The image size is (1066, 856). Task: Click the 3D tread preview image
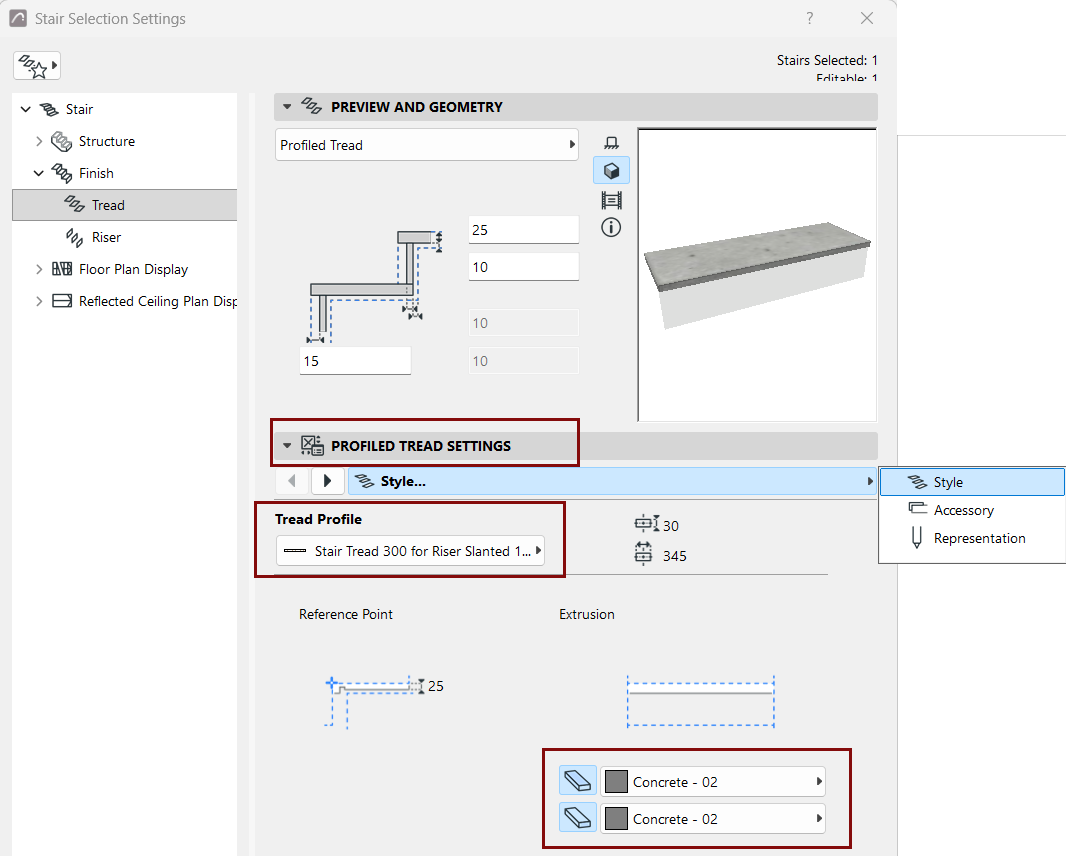[757, 275]
